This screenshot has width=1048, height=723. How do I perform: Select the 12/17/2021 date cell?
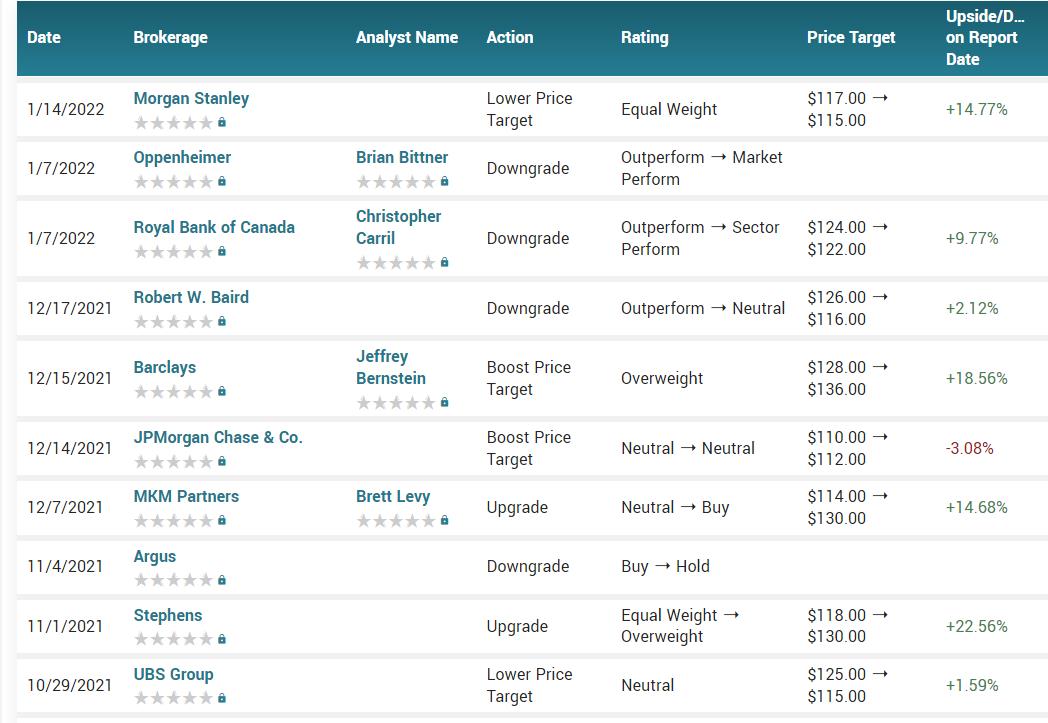tap(70, 308)
